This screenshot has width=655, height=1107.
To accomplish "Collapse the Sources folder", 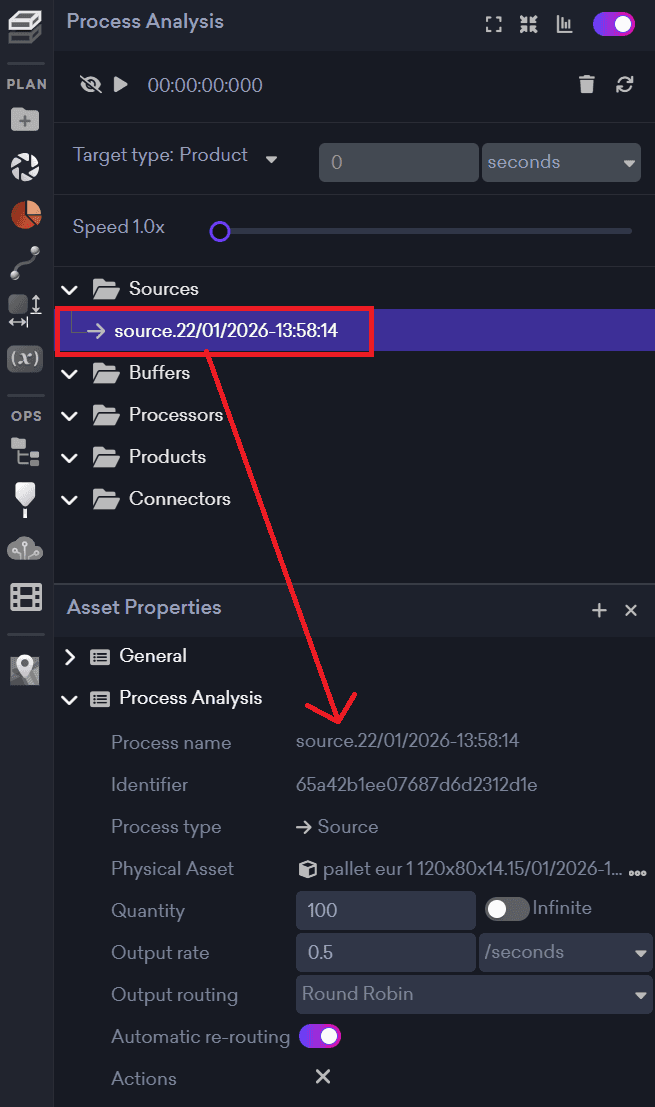I will click(70, 290).
